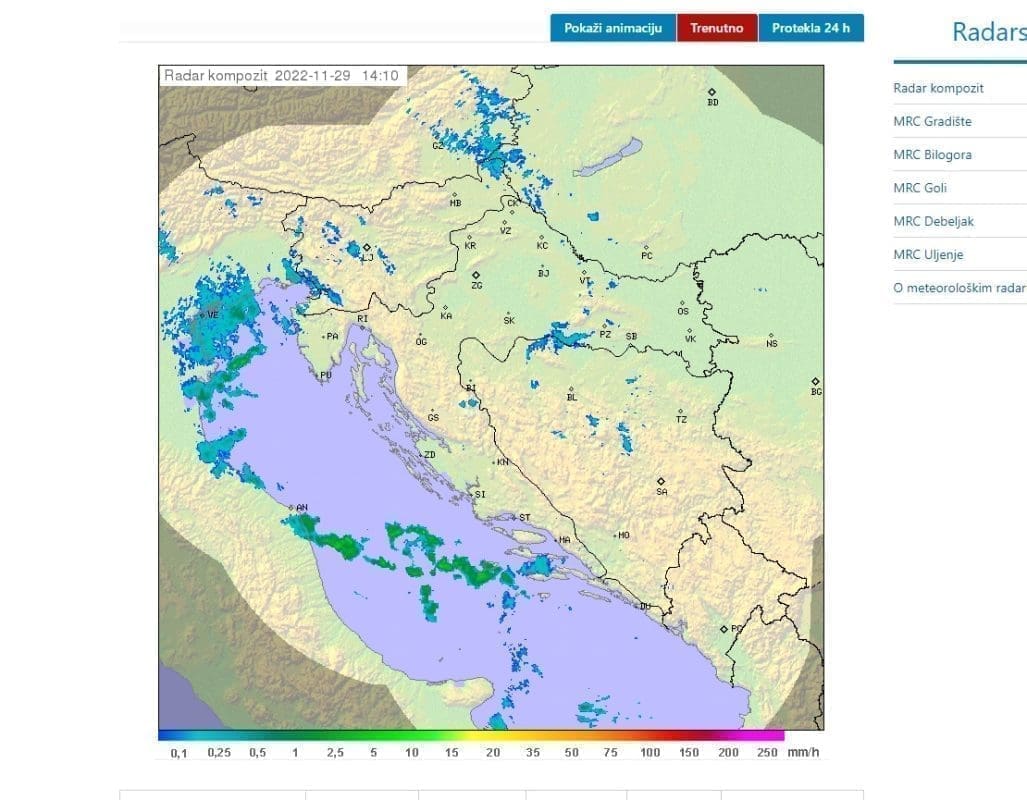Go to MRC Goli radar page
This screenshot has height=800, width=1027.
tap(920, 188)
